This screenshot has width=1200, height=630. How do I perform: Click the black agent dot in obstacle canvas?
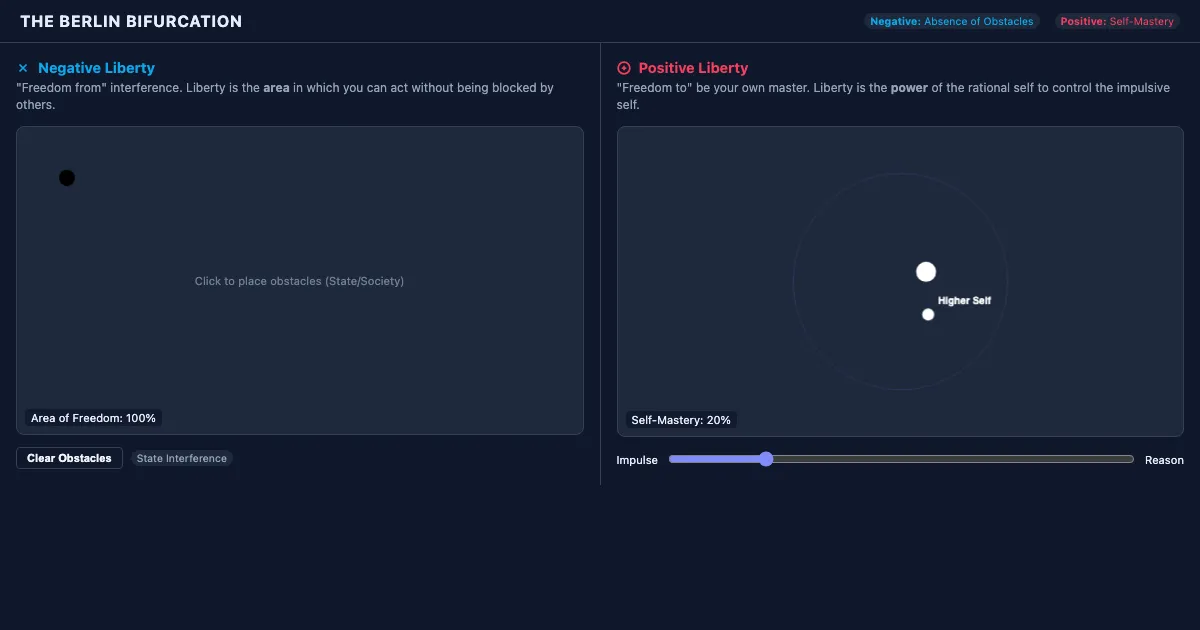[x=67, y=178]
